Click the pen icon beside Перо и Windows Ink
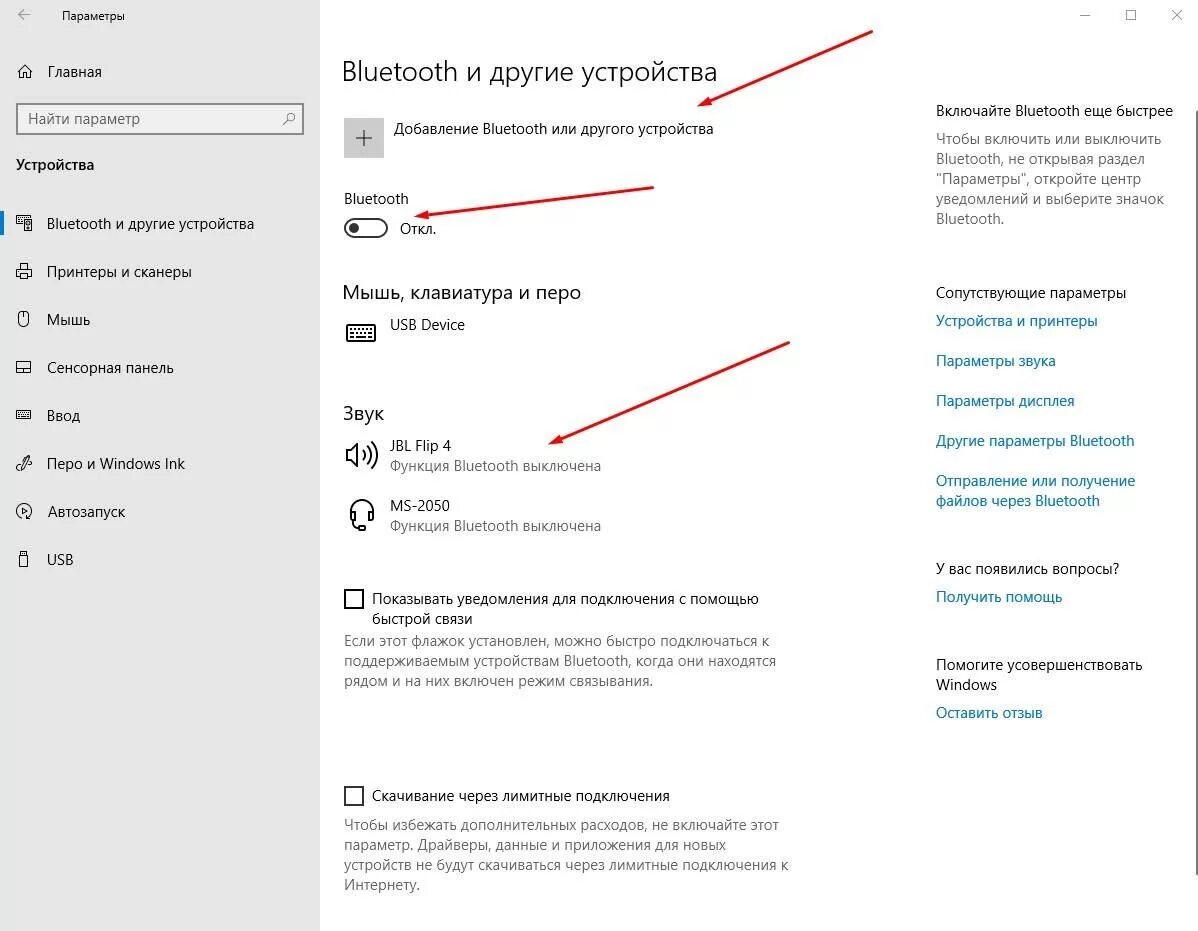The image size is (1198, 931). pyautogui.click(x=24, y=463)
